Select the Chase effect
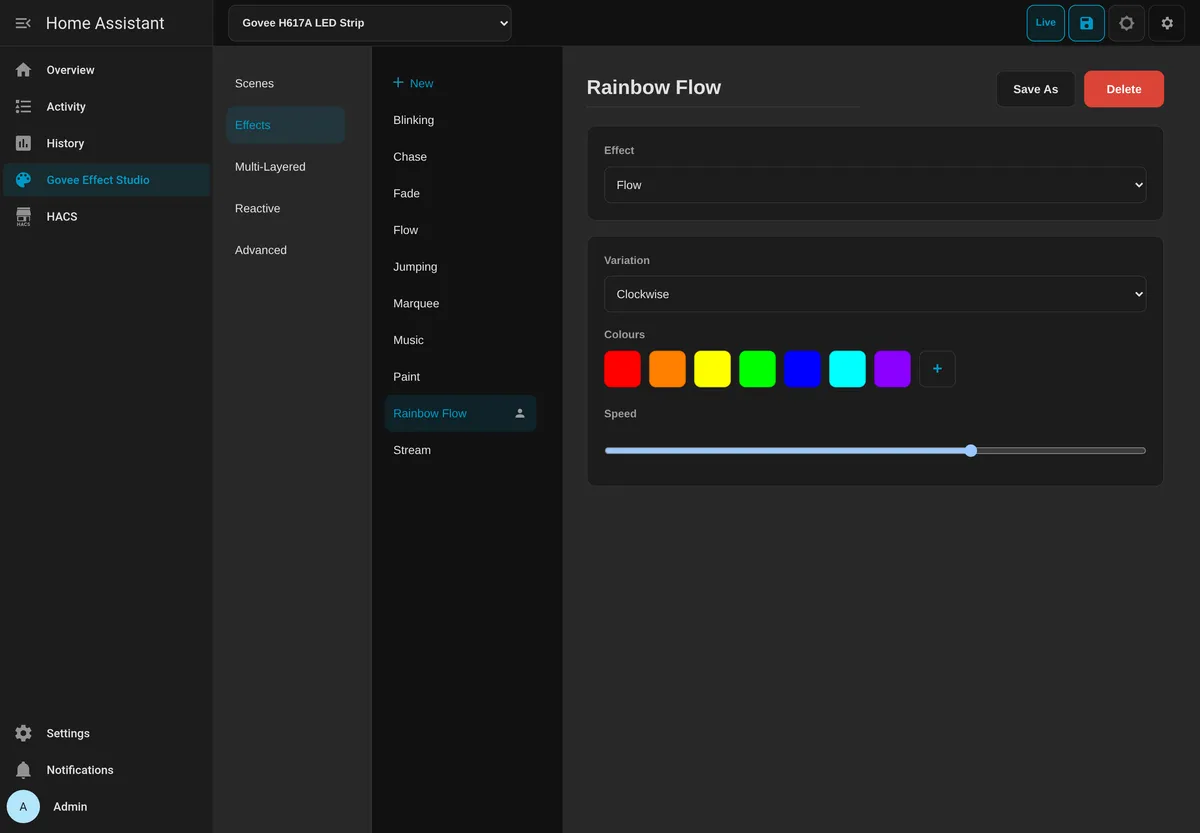Viewport: 1200px width, 833px height. [x=460, y=157]
